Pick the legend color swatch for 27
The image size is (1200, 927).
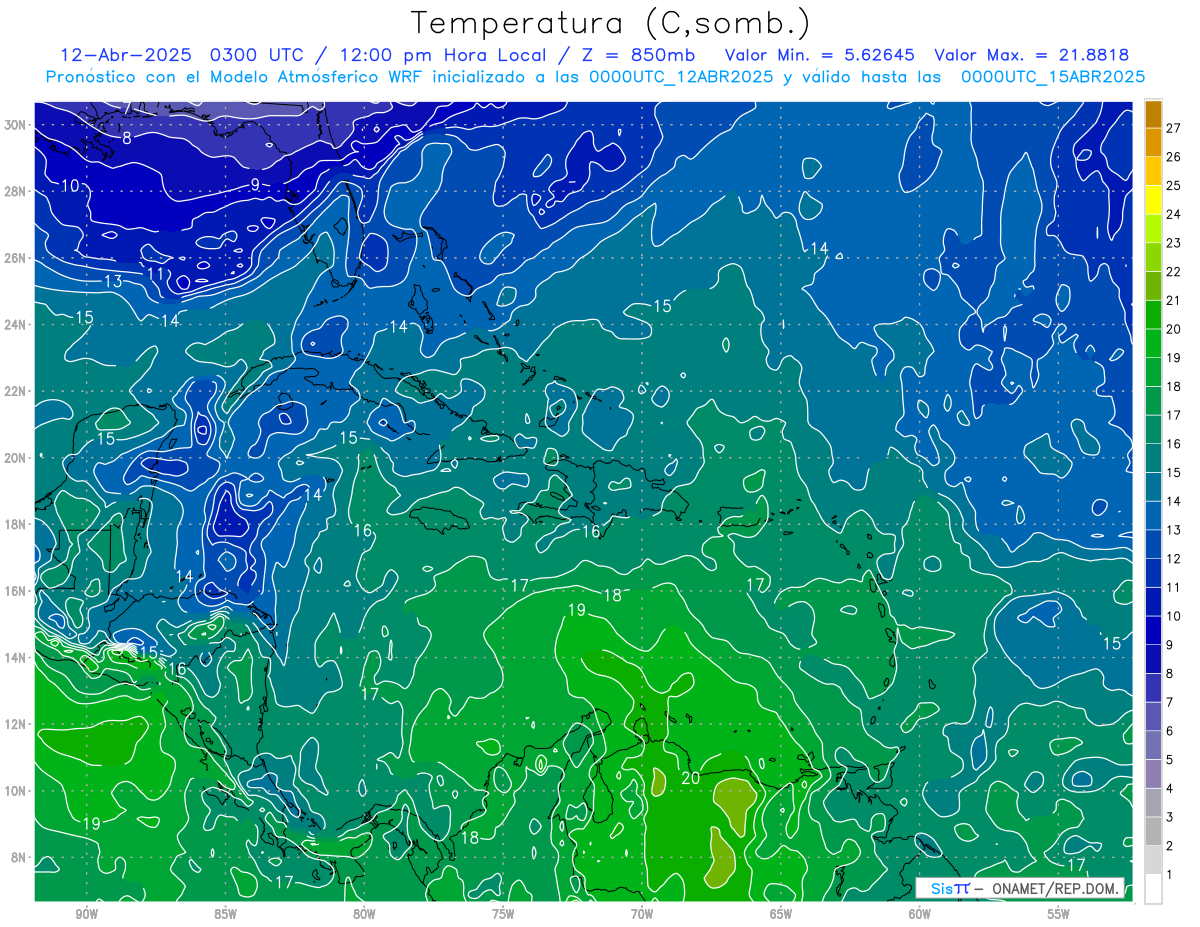[1153, 114]
